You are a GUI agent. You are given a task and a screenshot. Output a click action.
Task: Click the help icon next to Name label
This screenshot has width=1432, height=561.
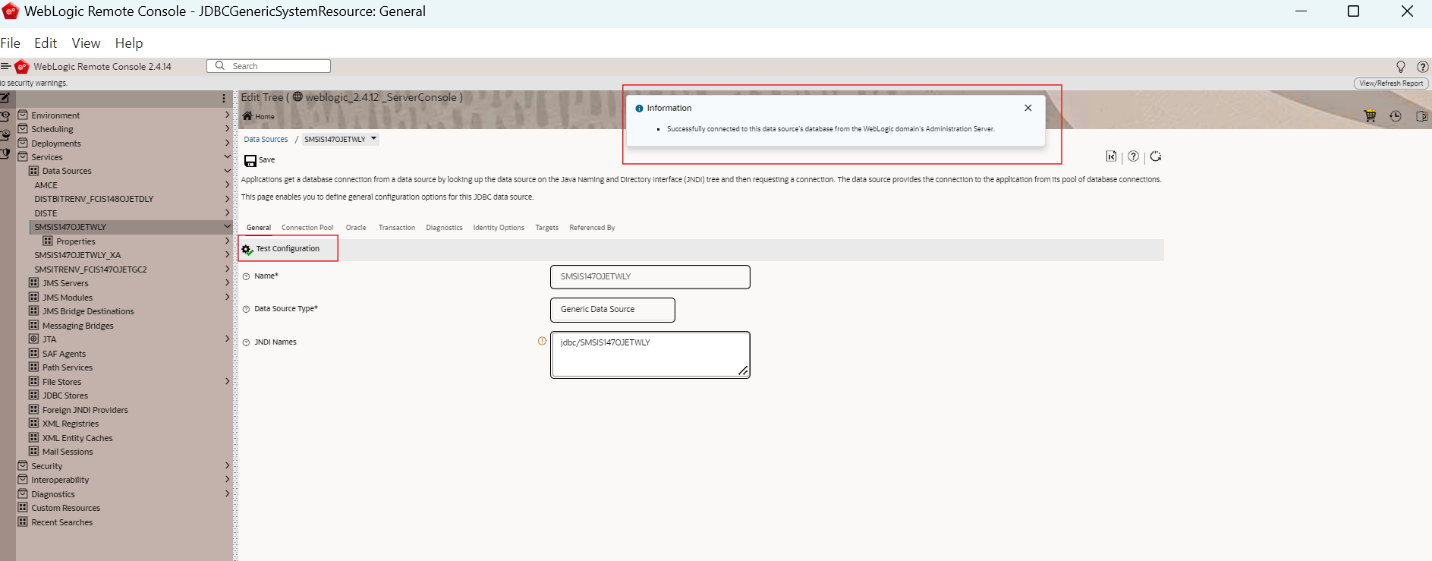click(246, 276)
